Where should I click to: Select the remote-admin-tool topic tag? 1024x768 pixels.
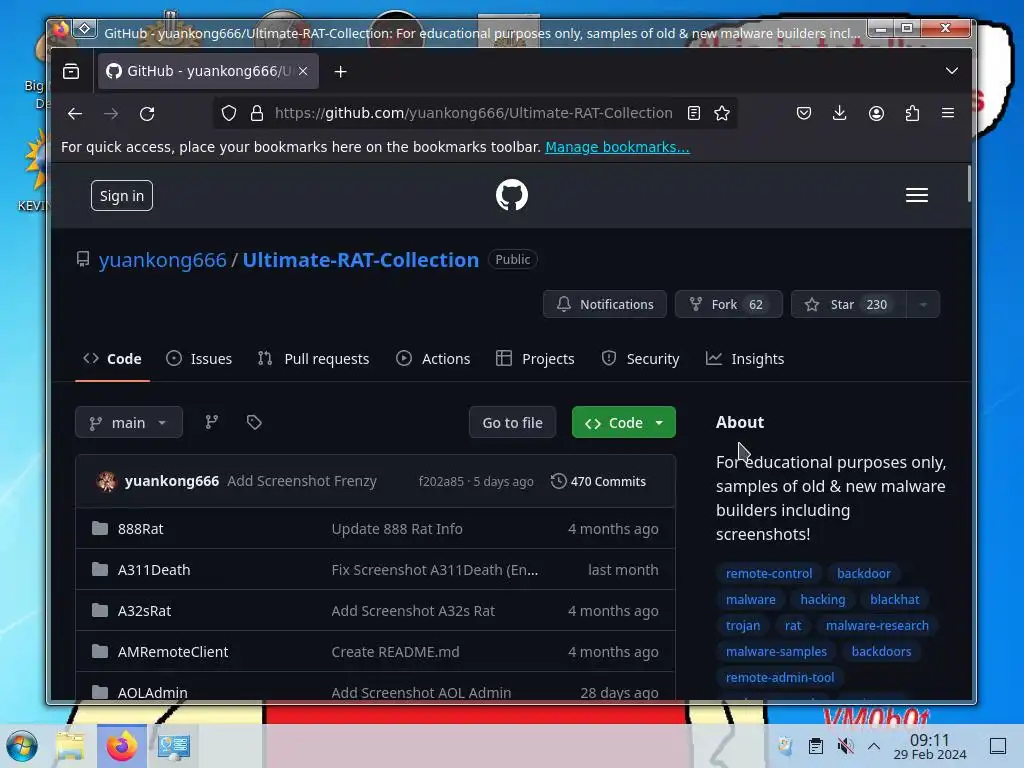[x=780, y=677]
